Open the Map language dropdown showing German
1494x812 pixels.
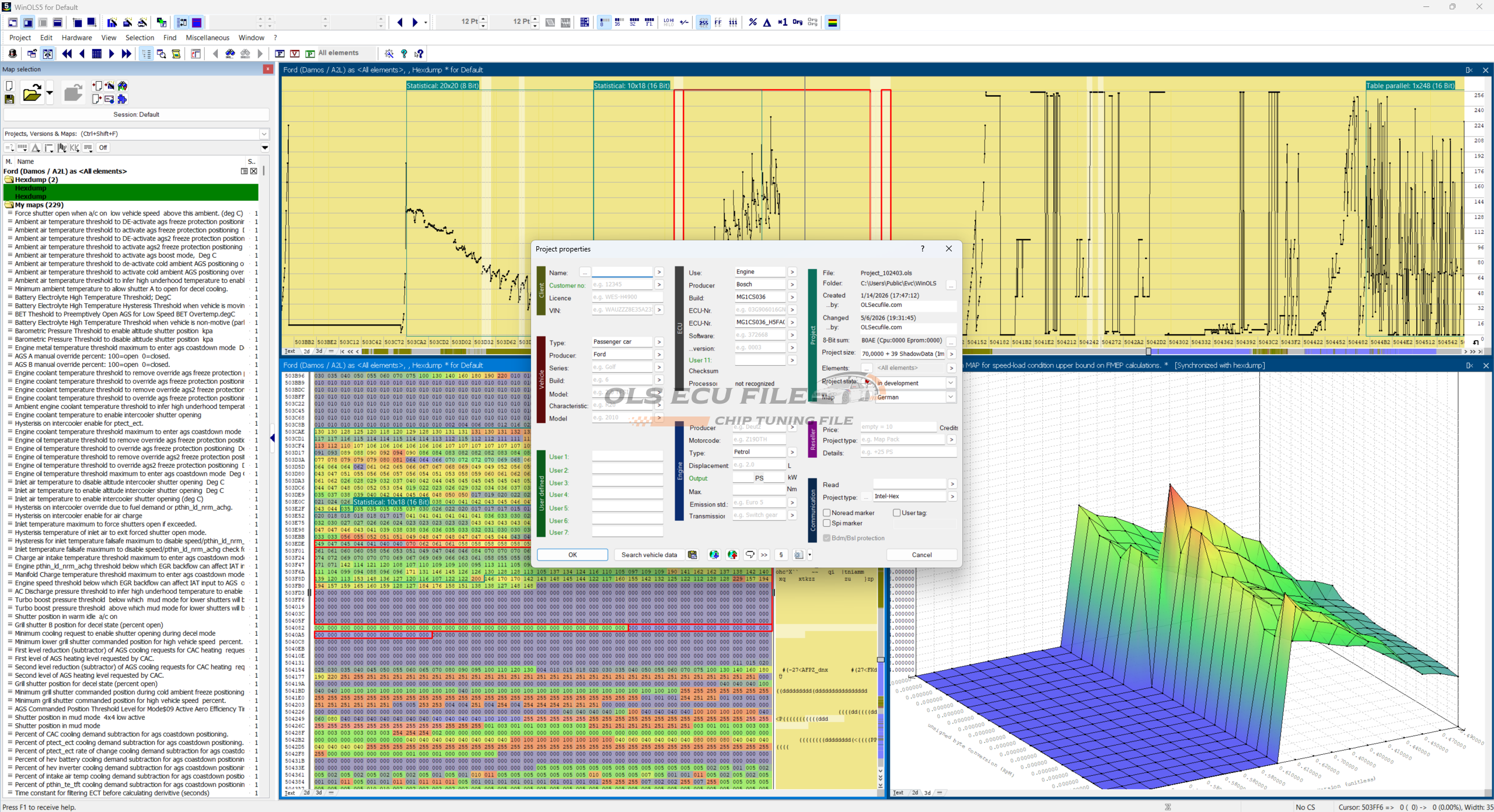click(951, 397)
